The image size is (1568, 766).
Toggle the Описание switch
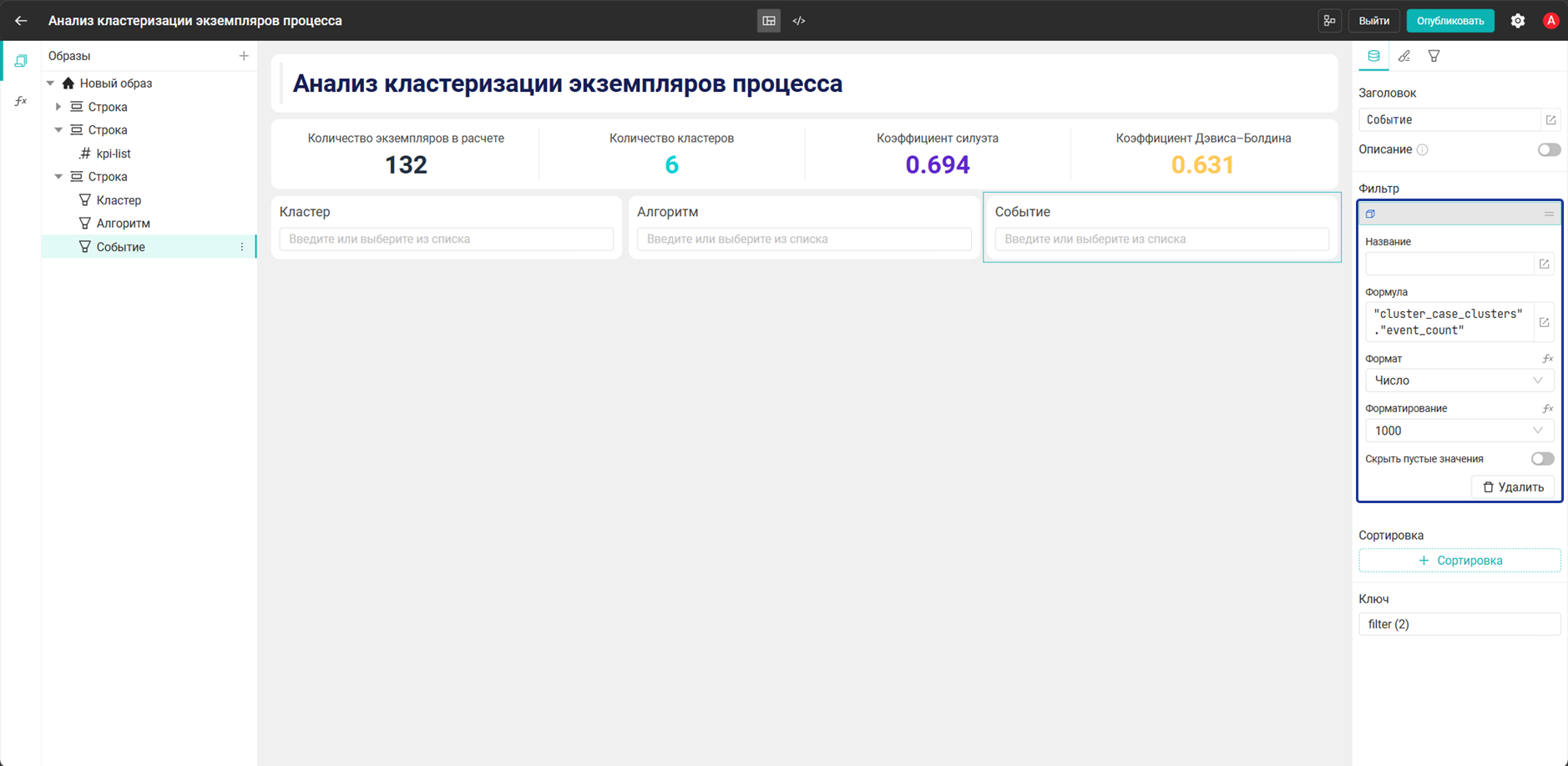pyautogui.click(x=1549, y=150)
